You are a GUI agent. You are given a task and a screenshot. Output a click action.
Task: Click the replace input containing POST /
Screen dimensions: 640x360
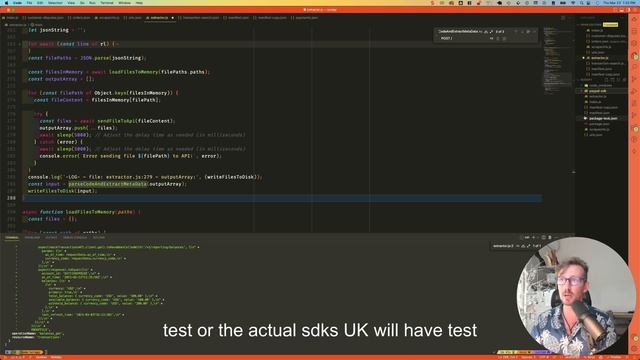click(x=463, y=38)
